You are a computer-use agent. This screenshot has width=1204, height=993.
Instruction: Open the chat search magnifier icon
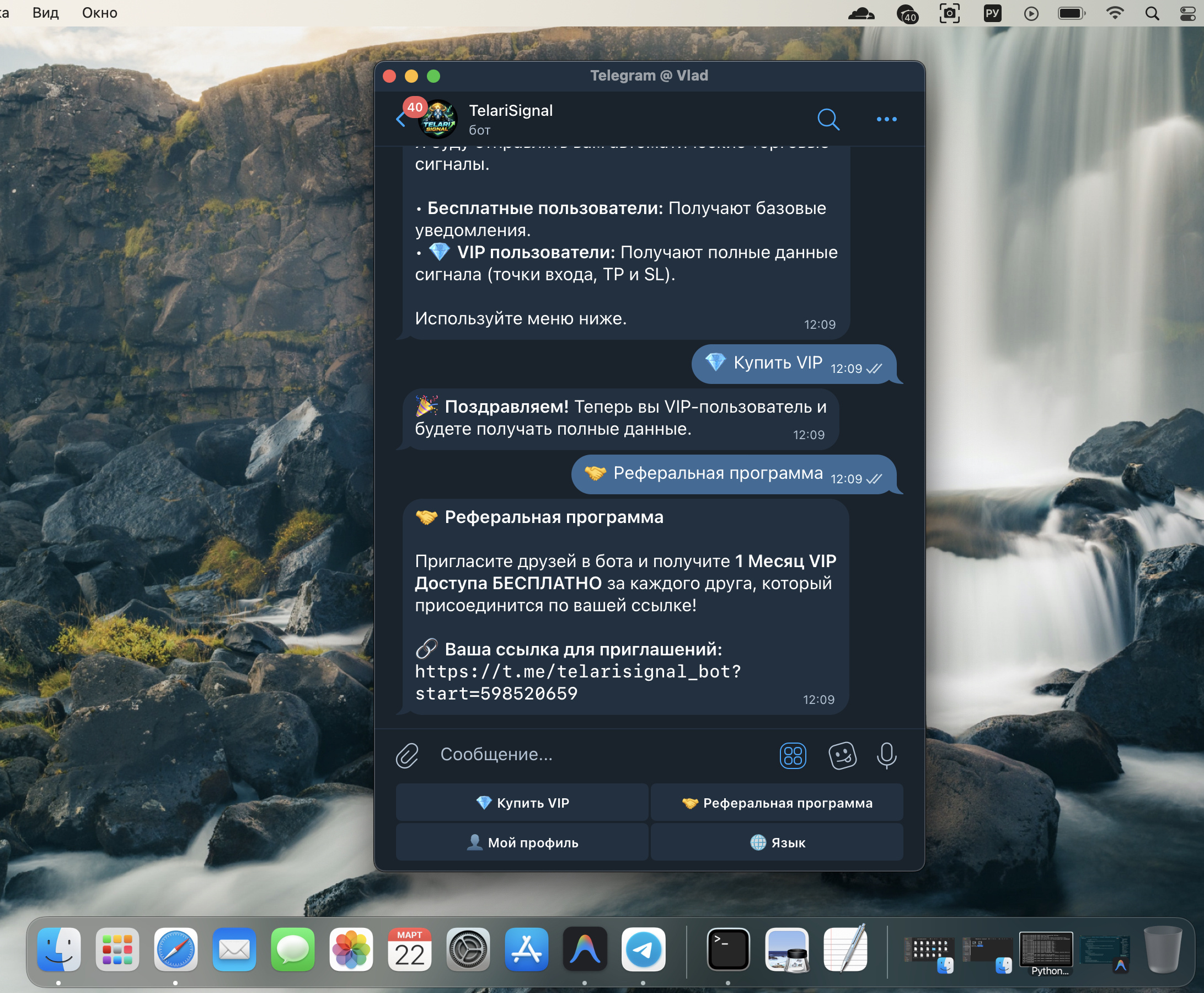828,119
